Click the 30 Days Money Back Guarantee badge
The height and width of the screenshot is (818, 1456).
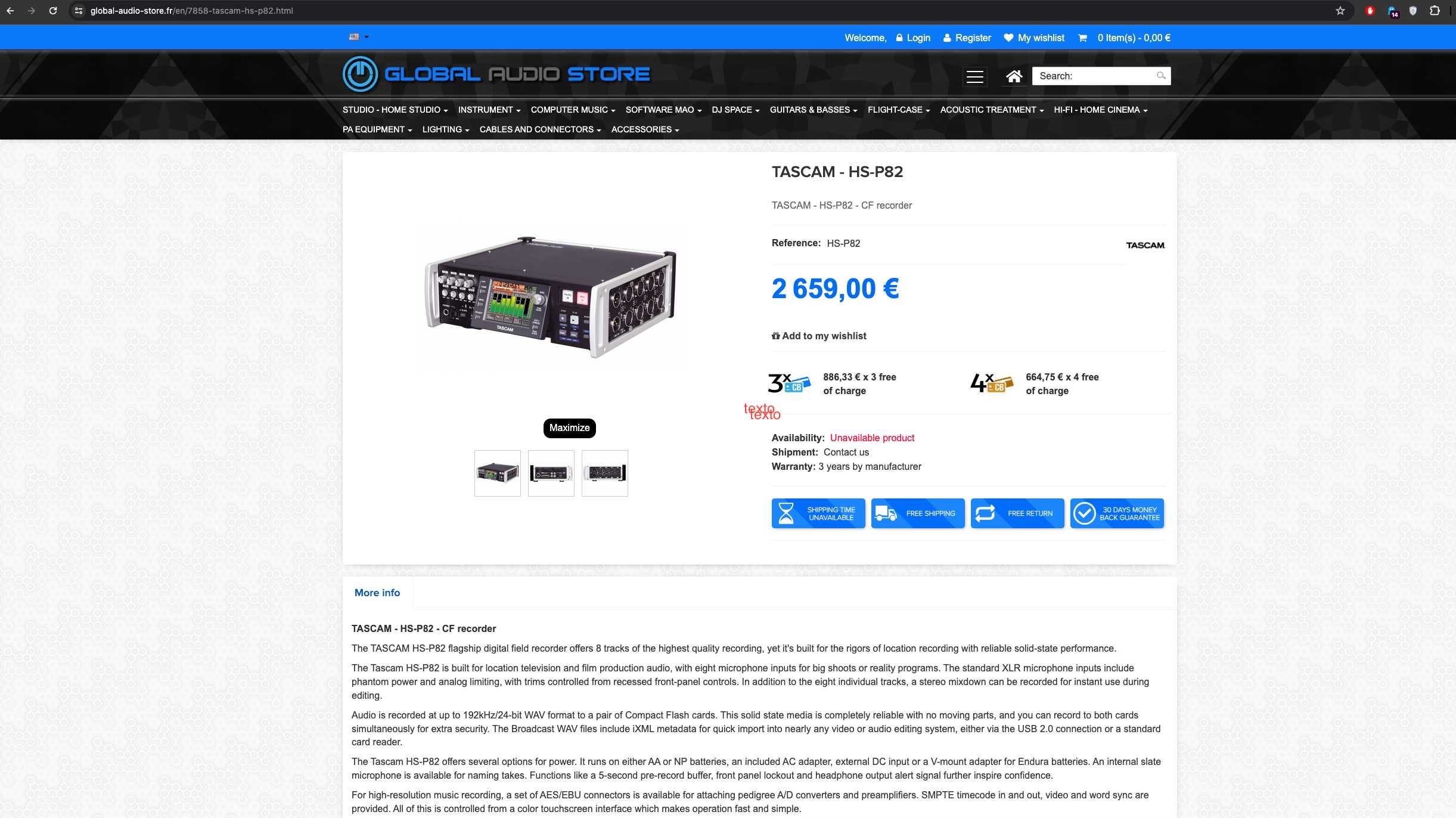coord(1117,513)
